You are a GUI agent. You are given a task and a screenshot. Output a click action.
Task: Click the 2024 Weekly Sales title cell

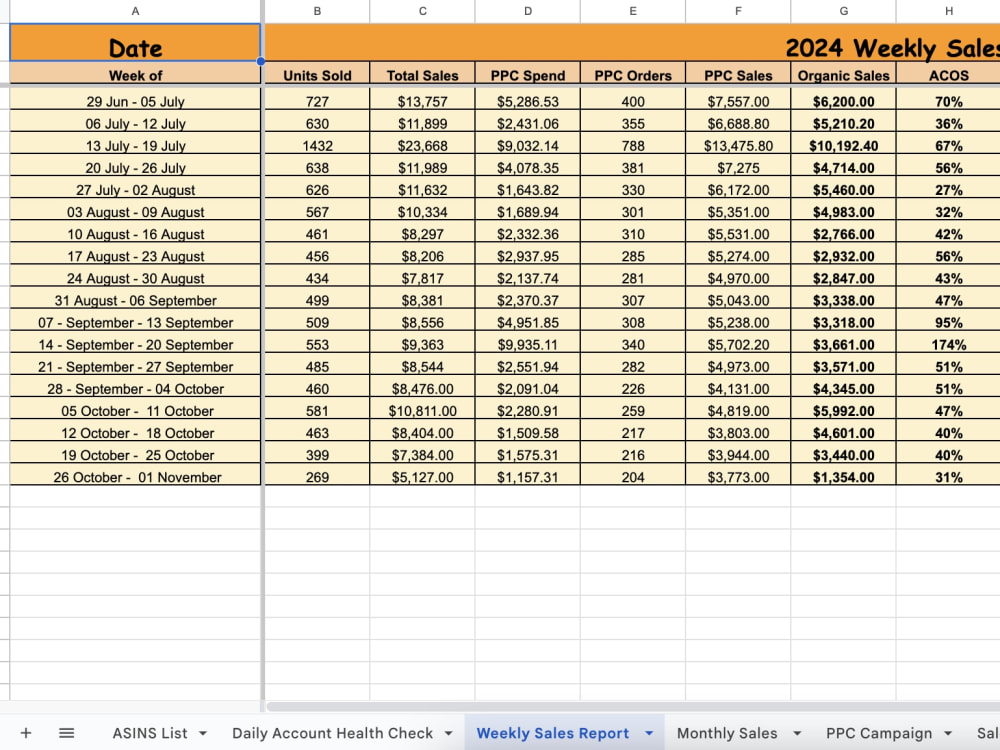pos(633,43)
